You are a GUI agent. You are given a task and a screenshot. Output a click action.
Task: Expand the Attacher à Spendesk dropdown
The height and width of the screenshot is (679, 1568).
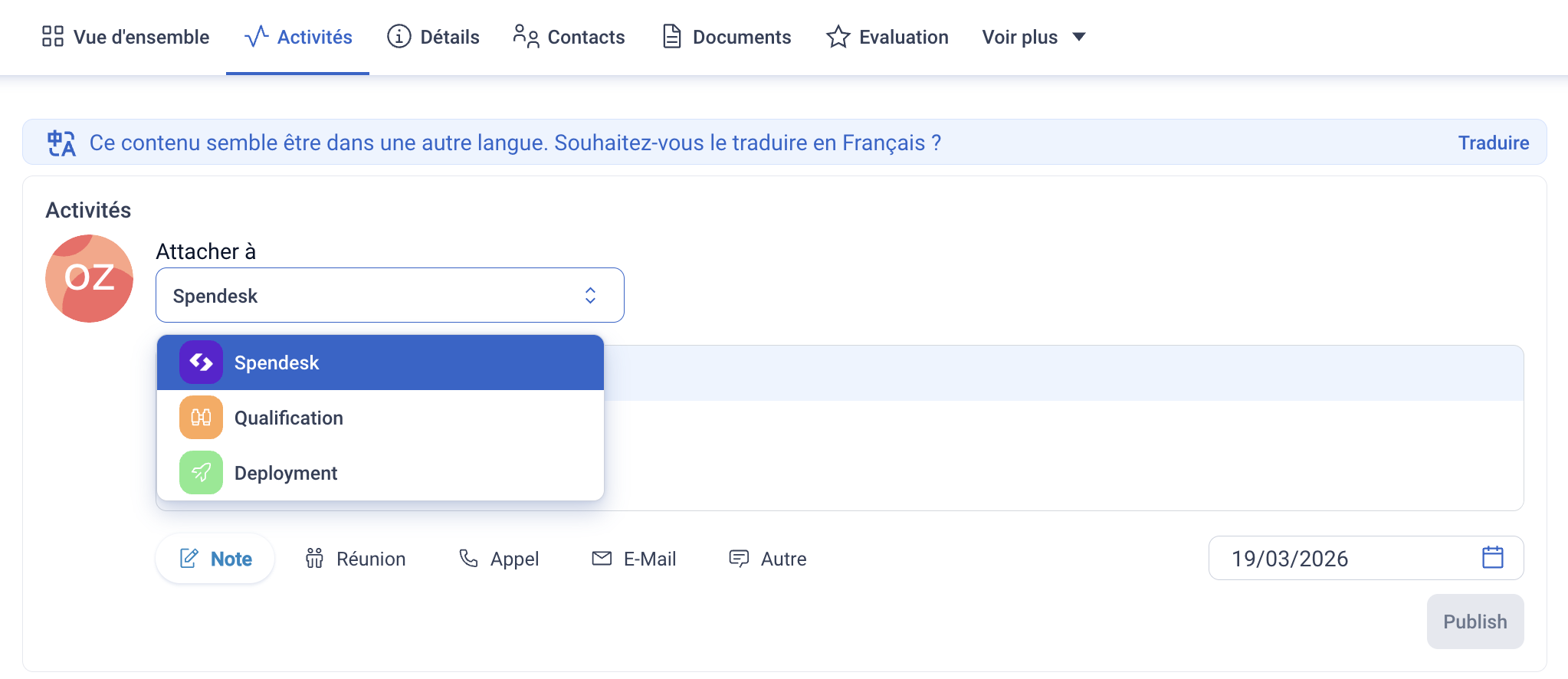(390, 295)
